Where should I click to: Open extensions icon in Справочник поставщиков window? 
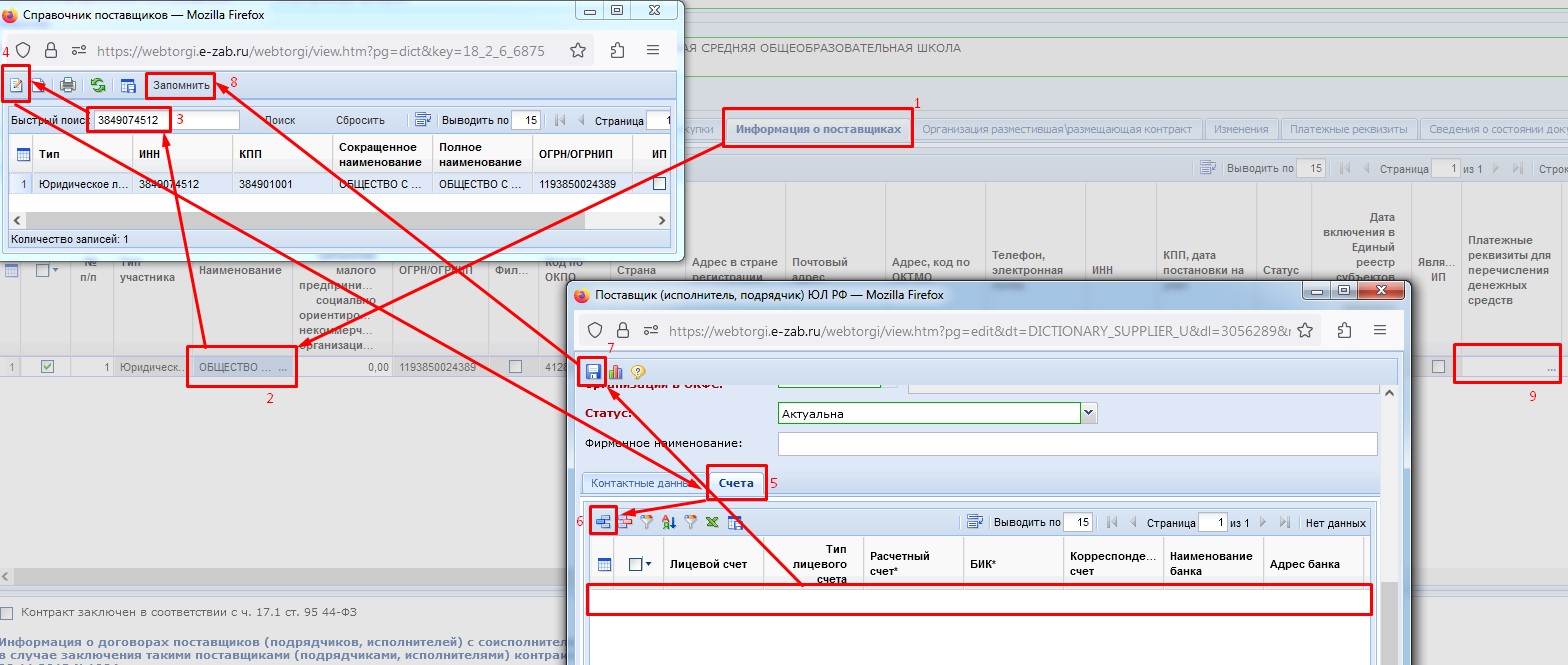coord(617,50)
